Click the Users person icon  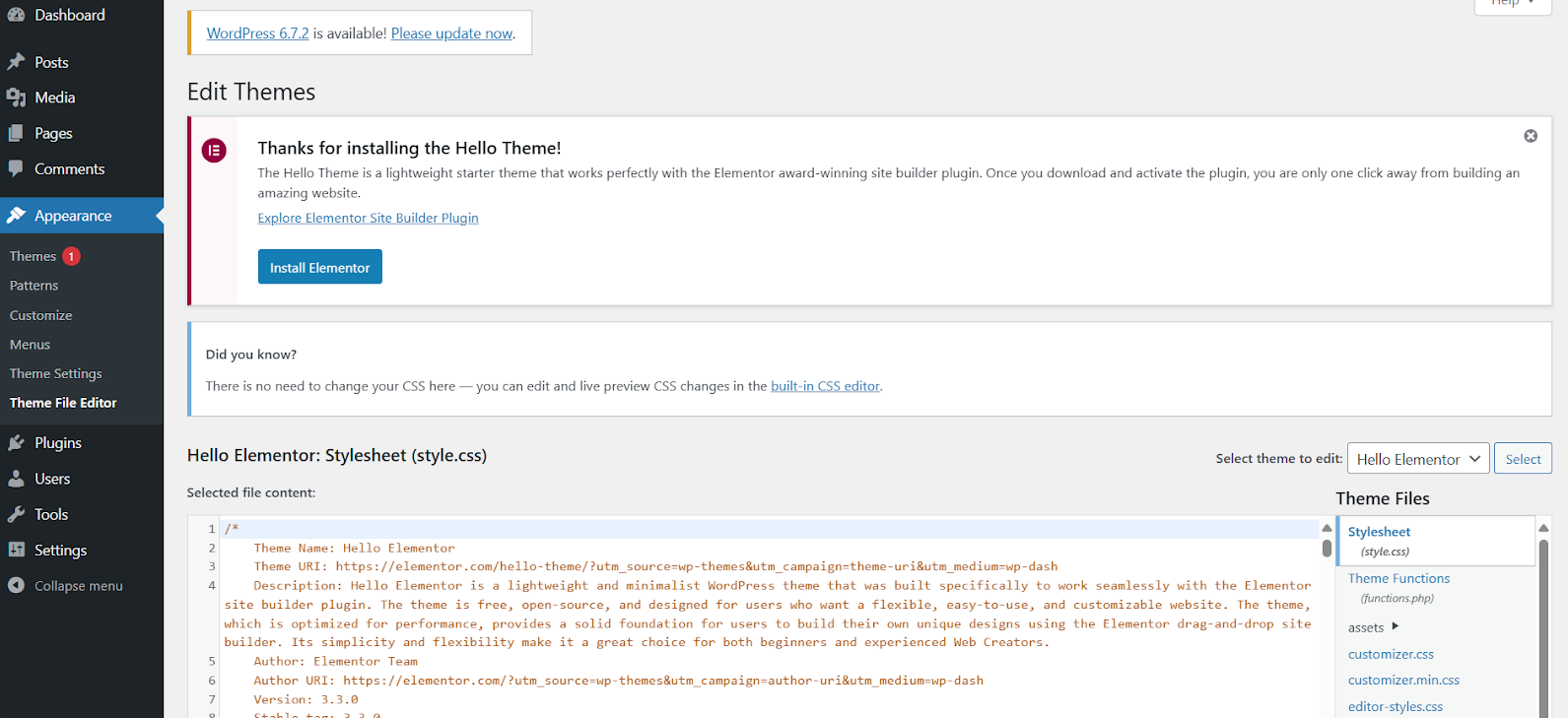16,479
